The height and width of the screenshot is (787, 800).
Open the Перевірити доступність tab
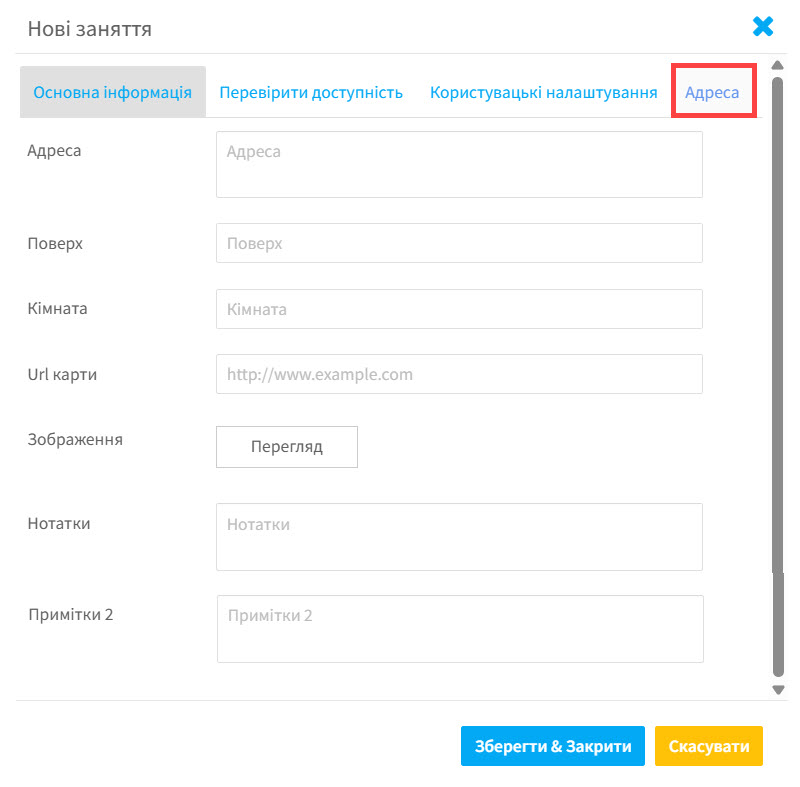coord(311,92)
